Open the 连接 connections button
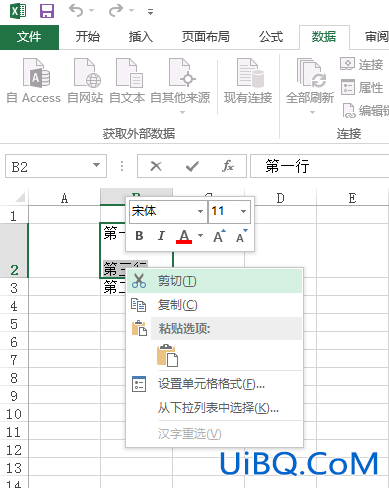This screenshot has width=389, height=488. pos(362,64)
